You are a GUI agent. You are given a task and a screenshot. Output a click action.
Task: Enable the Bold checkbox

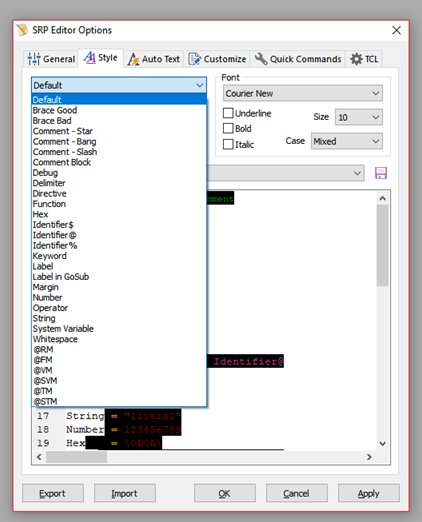[x=228, y=128]
